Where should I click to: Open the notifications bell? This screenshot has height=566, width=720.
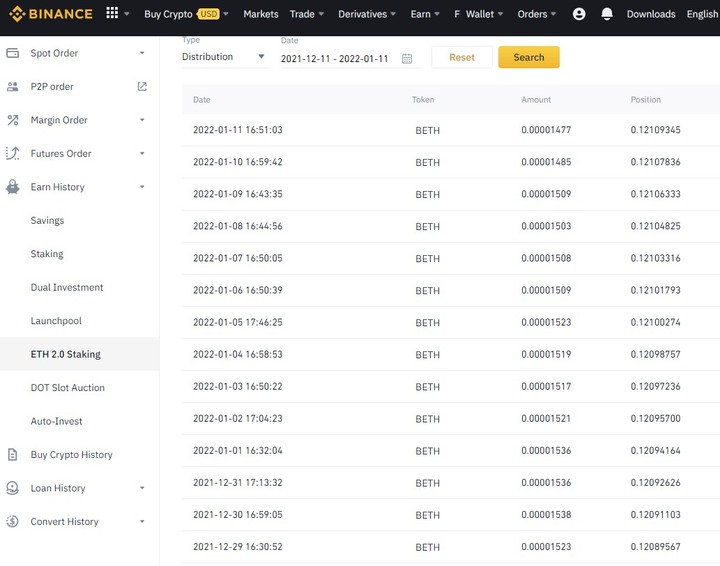pyautogui.click(x=607, y=14)
